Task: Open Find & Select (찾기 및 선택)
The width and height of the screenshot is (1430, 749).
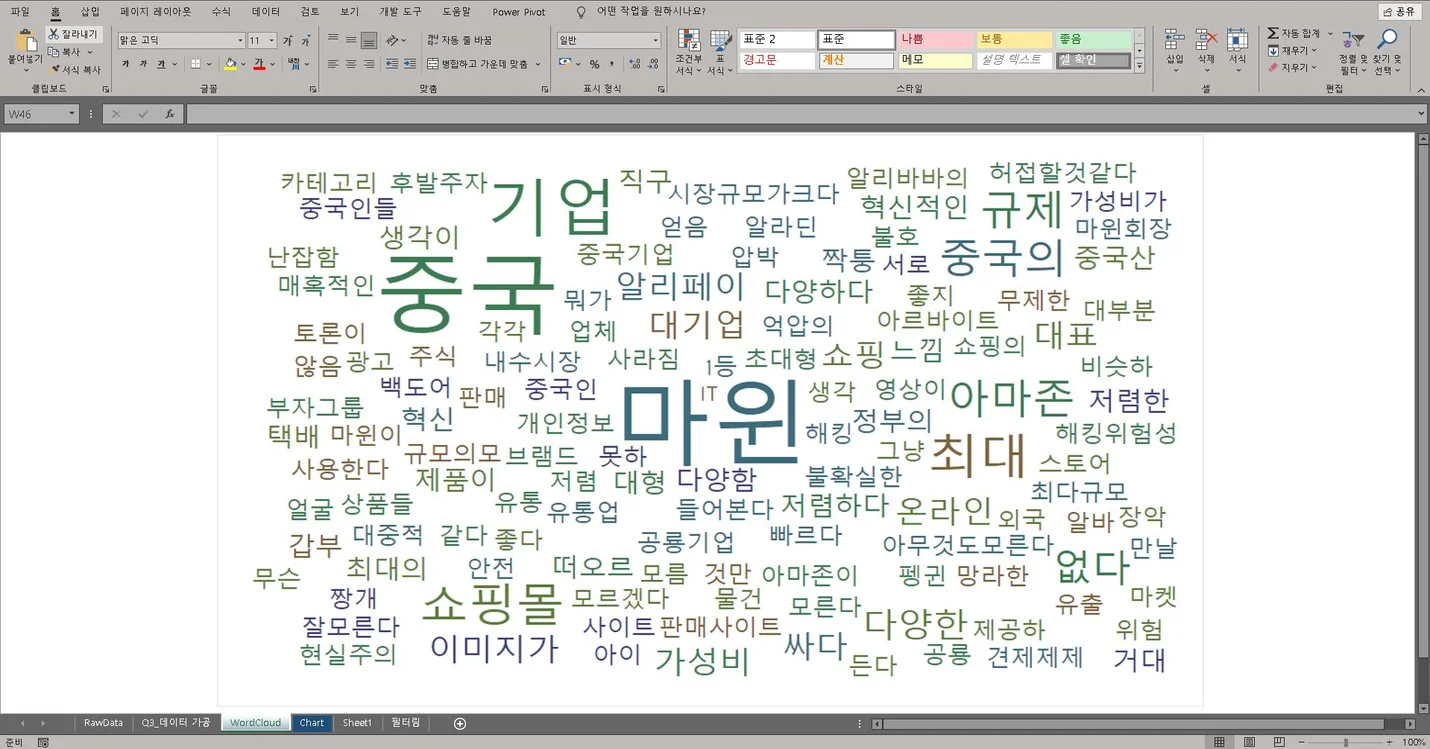Action: click(x=1387, y=52)
